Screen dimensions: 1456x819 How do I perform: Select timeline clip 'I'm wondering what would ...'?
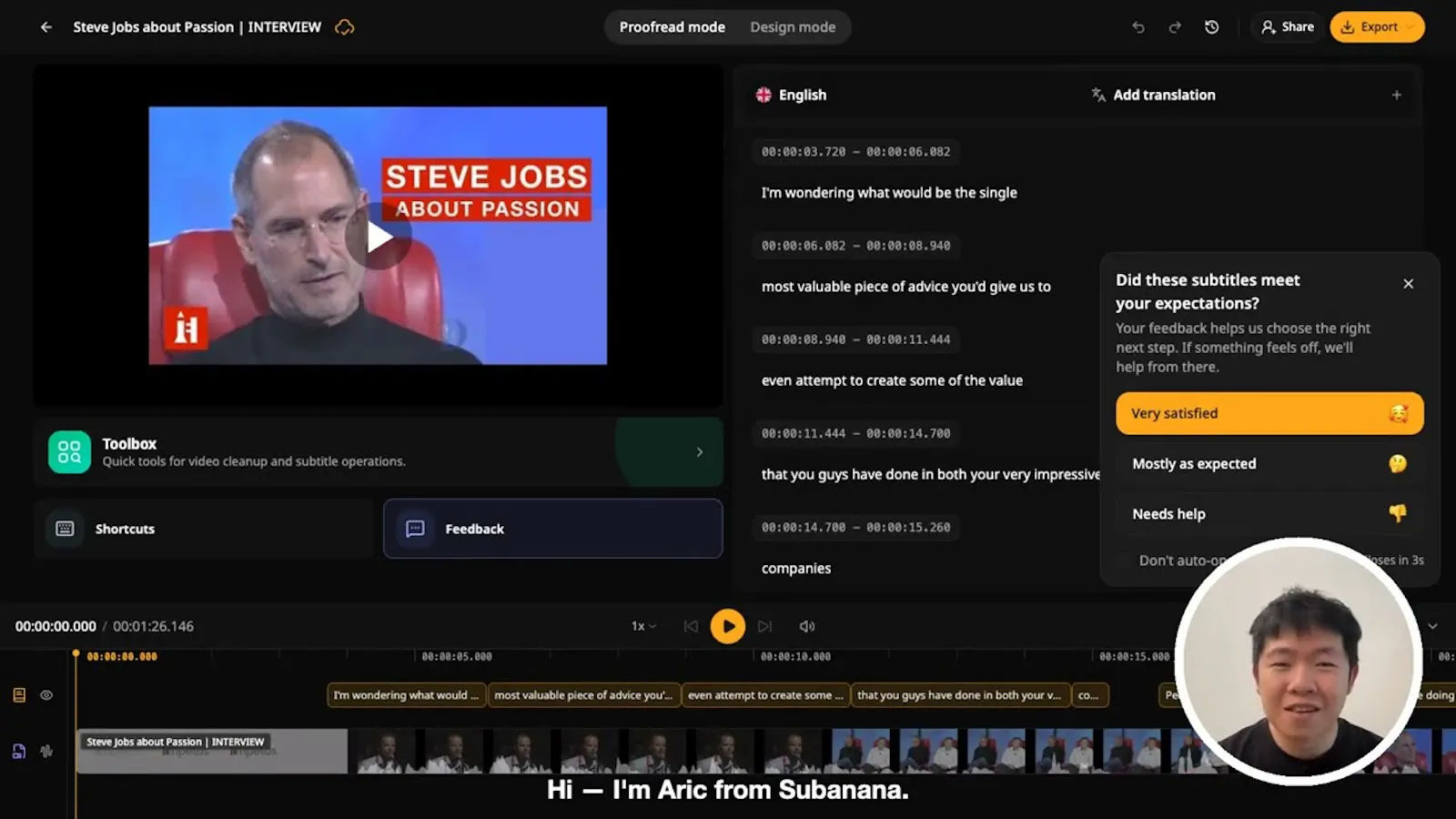point(406,695)
